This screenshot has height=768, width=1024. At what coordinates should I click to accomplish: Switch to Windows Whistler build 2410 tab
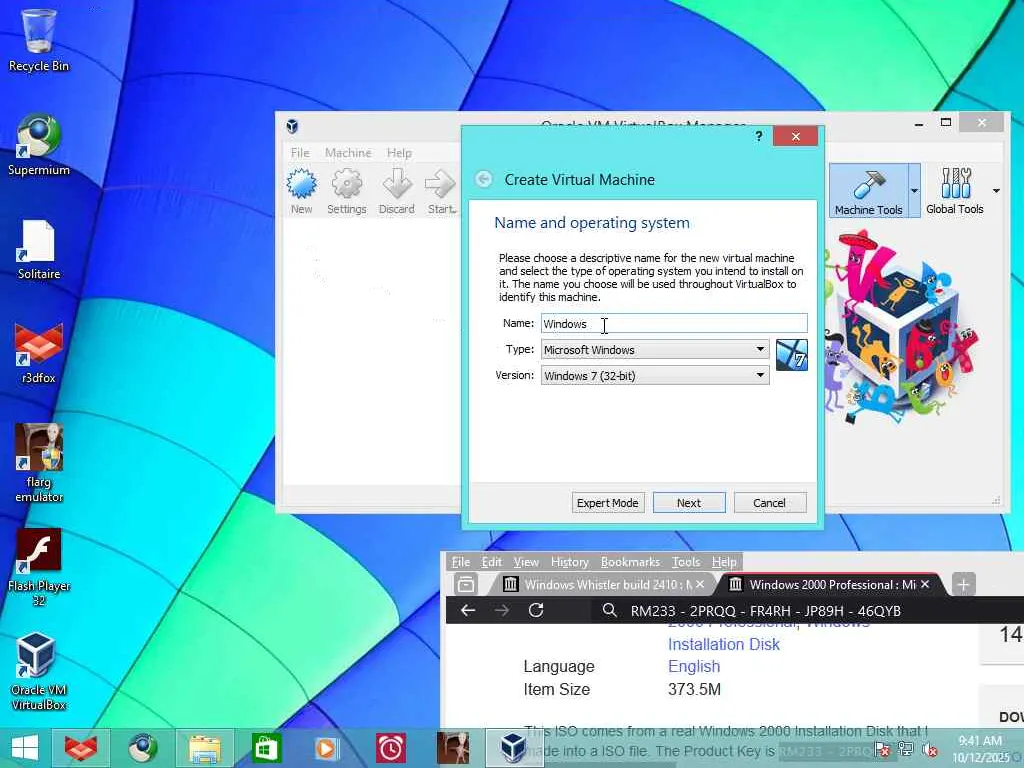601,584
